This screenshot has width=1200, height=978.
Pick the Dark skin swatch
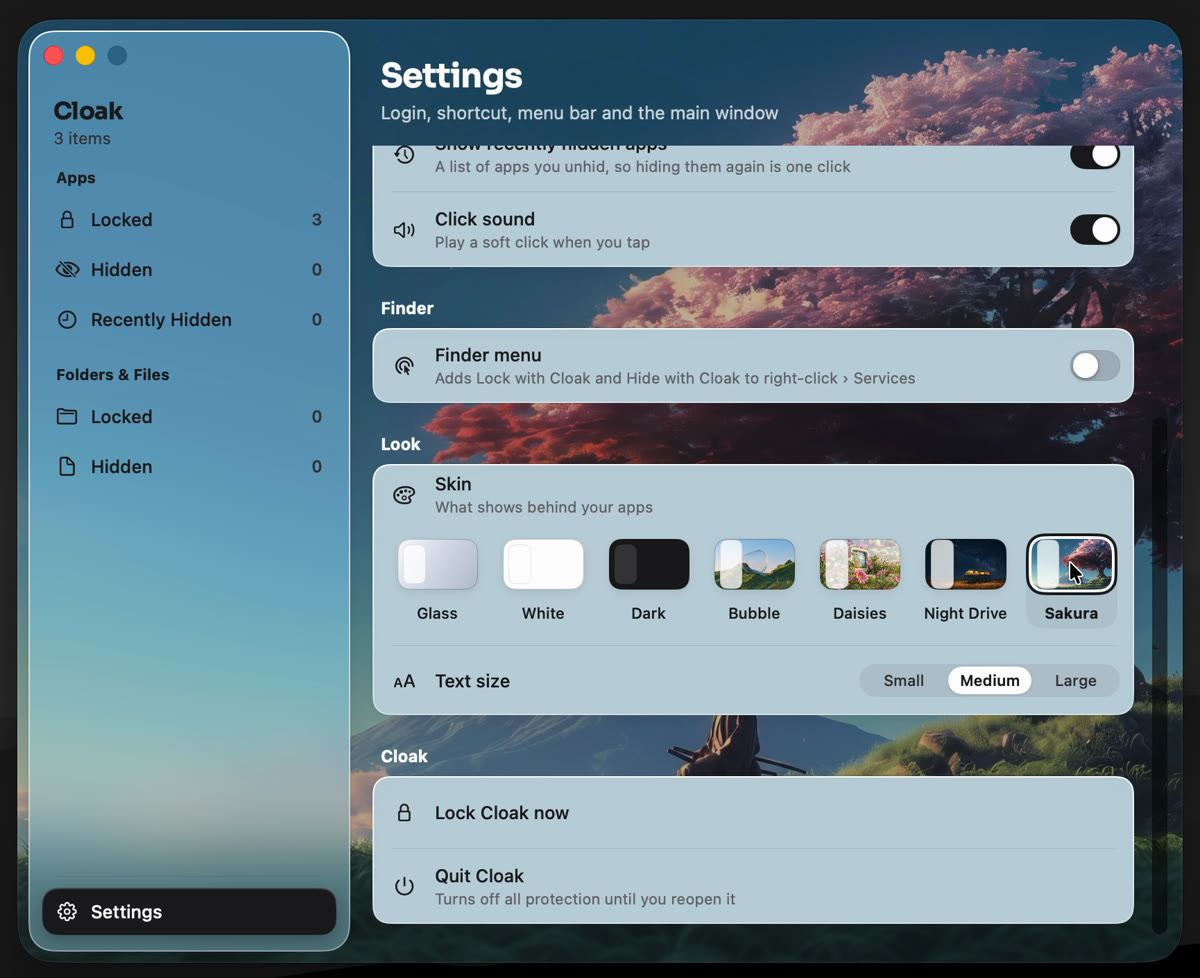pyautogui.click(x=649, y=565)
